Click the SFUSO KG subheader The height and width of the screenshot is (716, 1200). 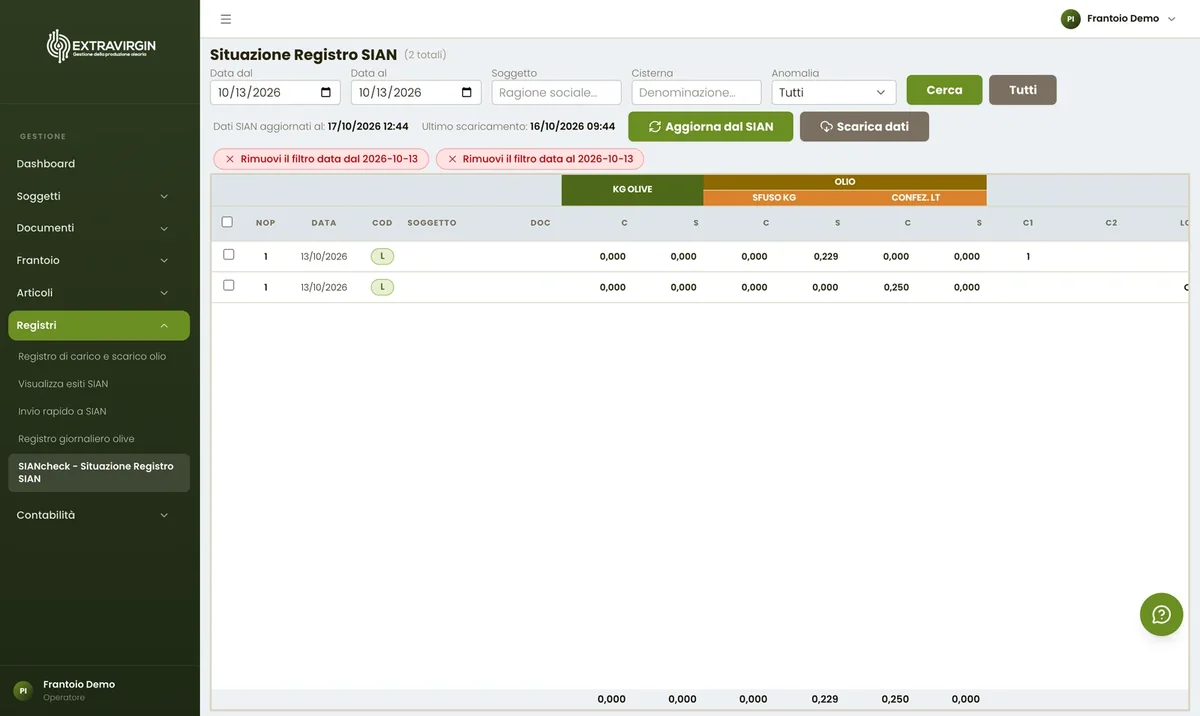[x=774, y=198]
